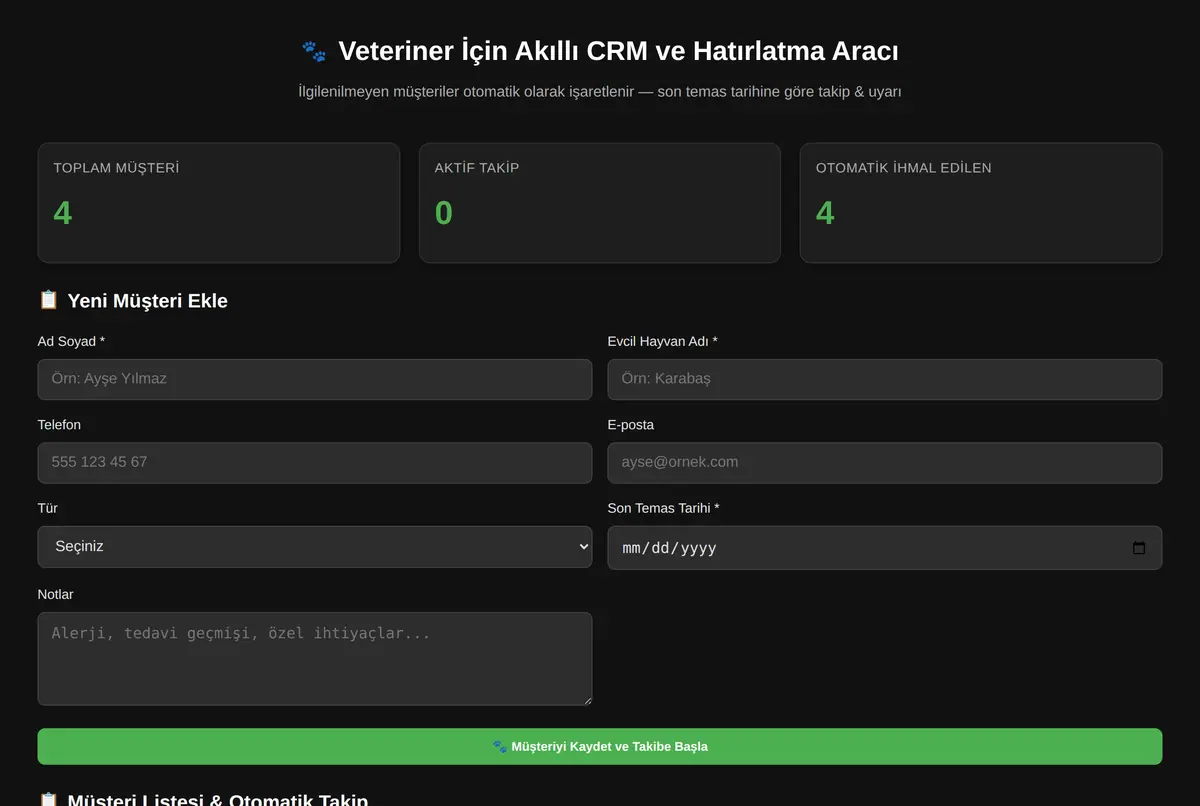Click the clipboard icon beside Yeni Müşteri Ekle

(x=48, y=300)
